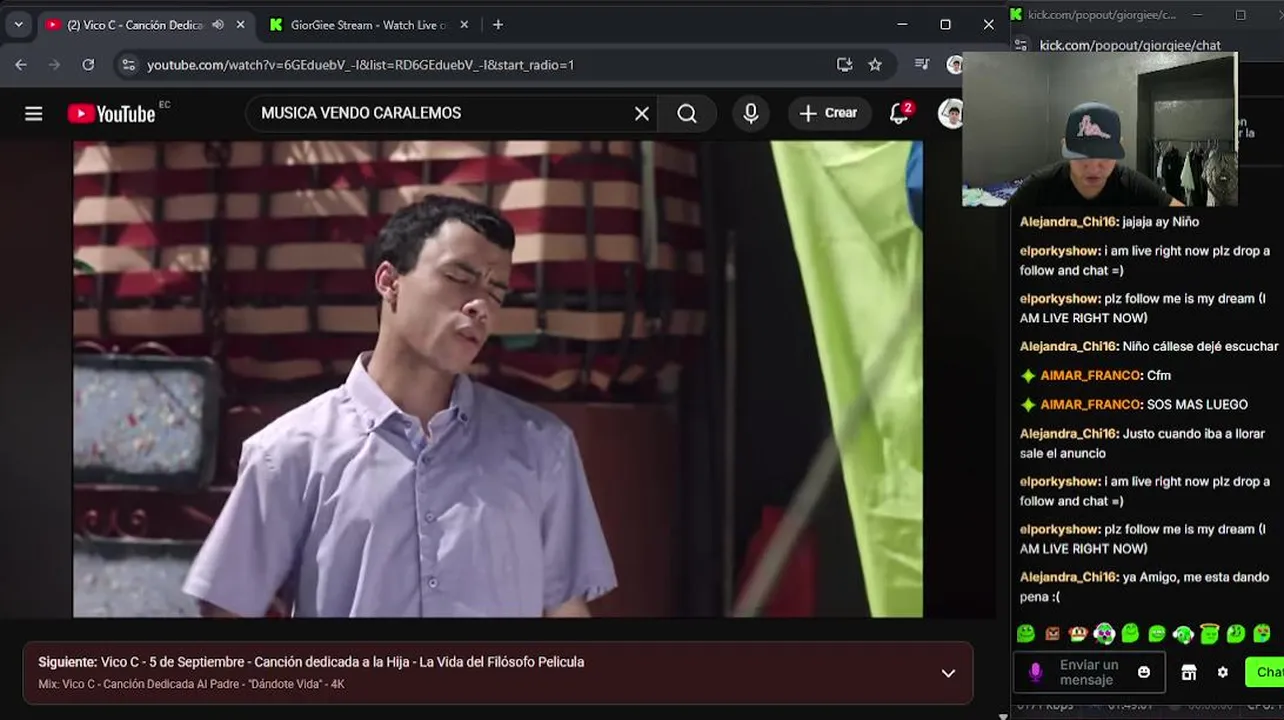The width and height of the screenshot is (1284, 720).
Task: Click Kick popout site info icon by URL
Action: point(1021,45)
